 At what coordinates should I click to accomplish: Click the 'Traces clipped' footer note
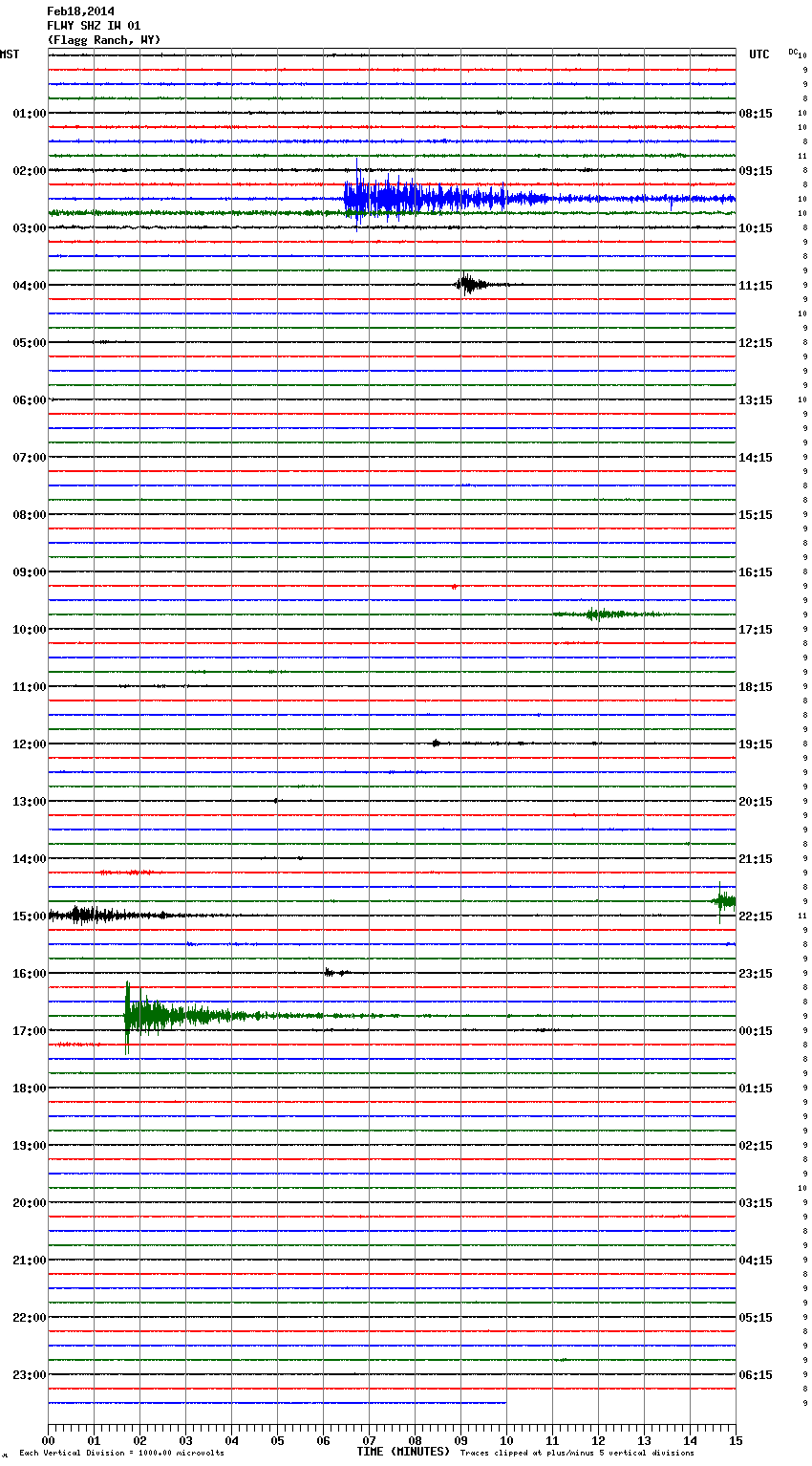[x=577, y=1454]
